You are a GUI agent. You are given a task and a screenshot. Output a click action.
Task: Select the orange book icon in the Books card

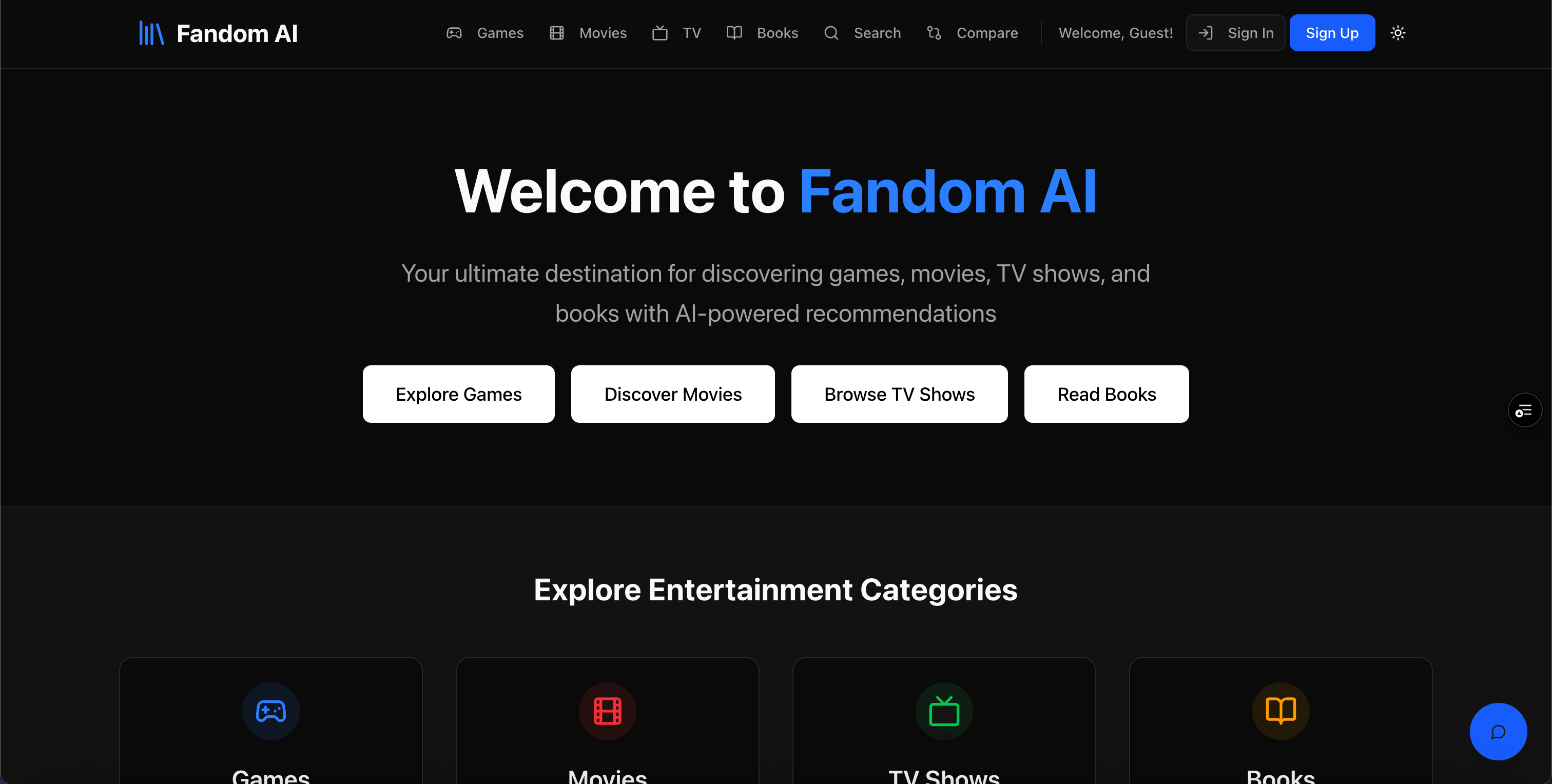coord(1281,711)
